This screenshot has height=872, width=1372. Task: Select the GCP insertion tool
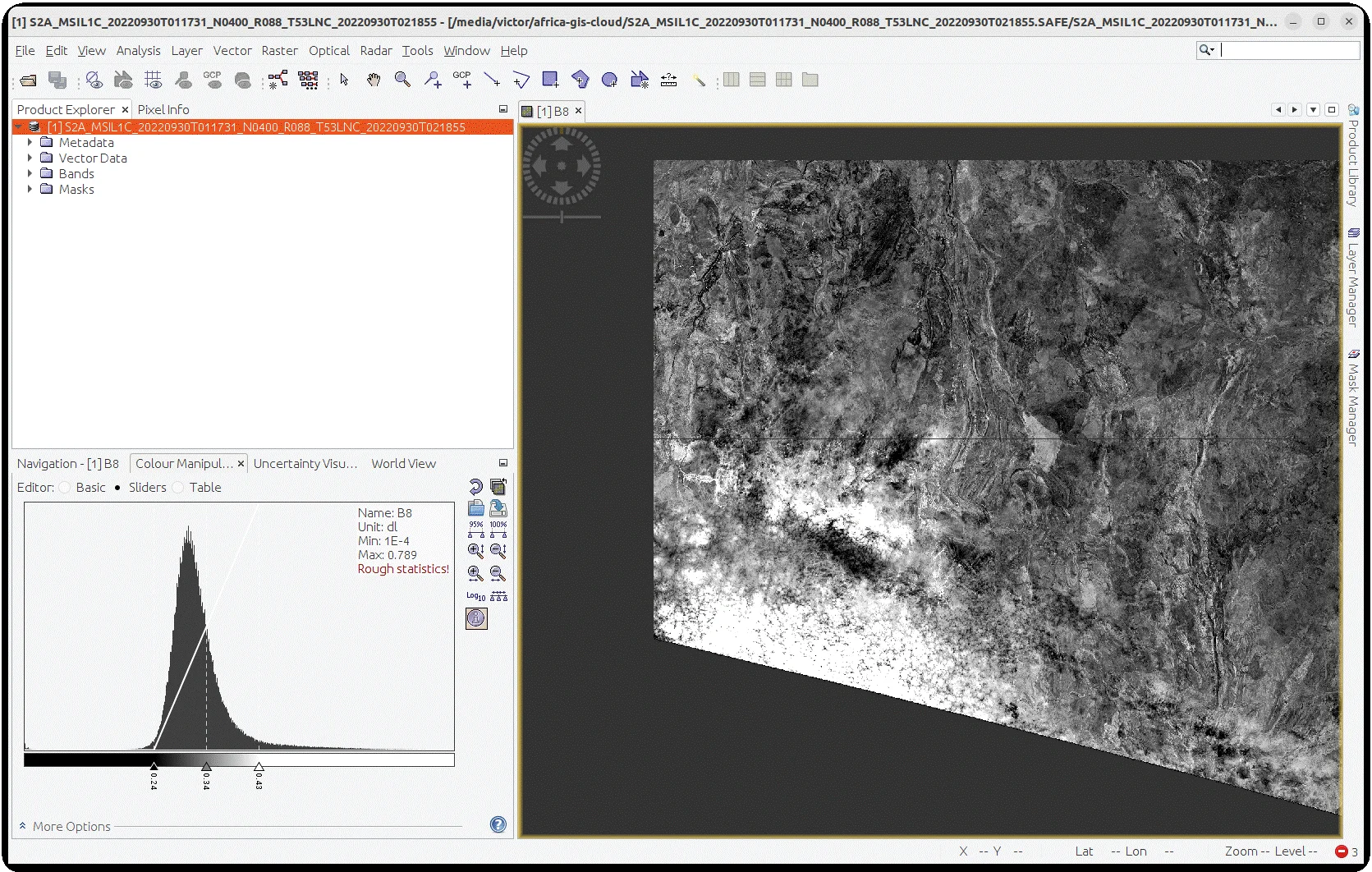pos(463,80)
